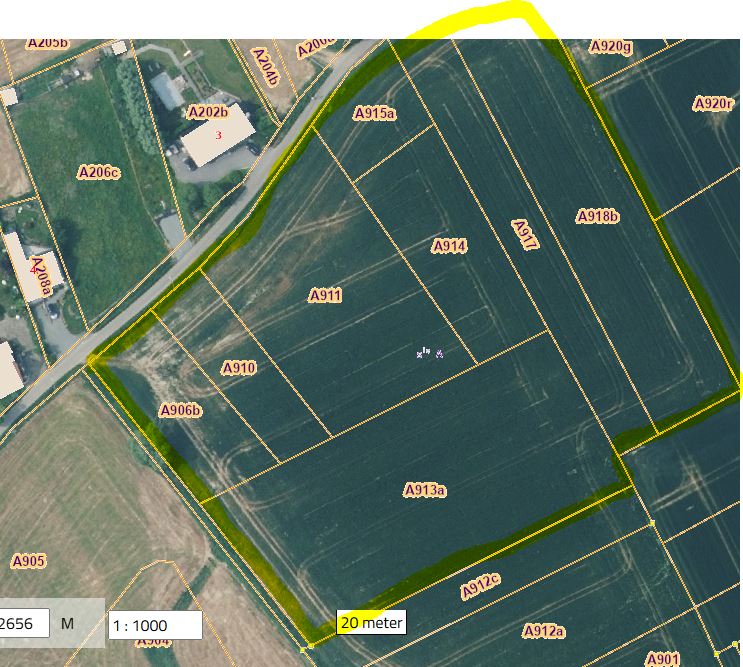This screenshot has width=743, height=667.
Task: Click the 20 meter scale bar label
Action: (371, 623)
